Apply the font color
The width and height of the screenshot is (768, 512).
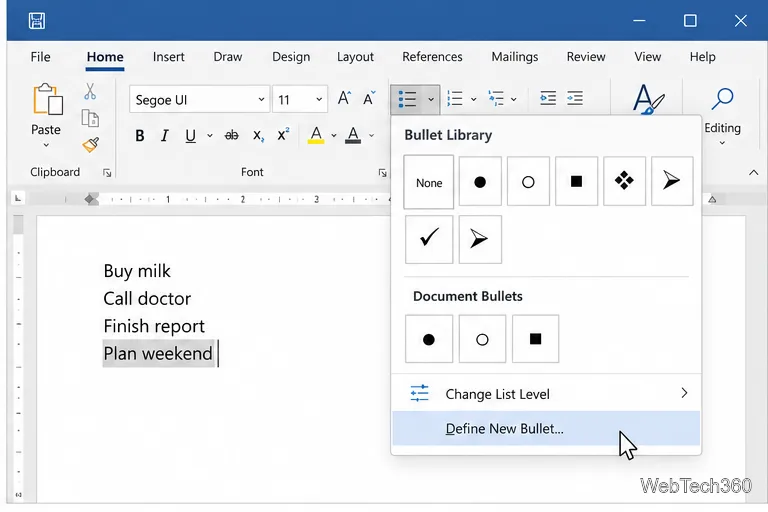353,135
